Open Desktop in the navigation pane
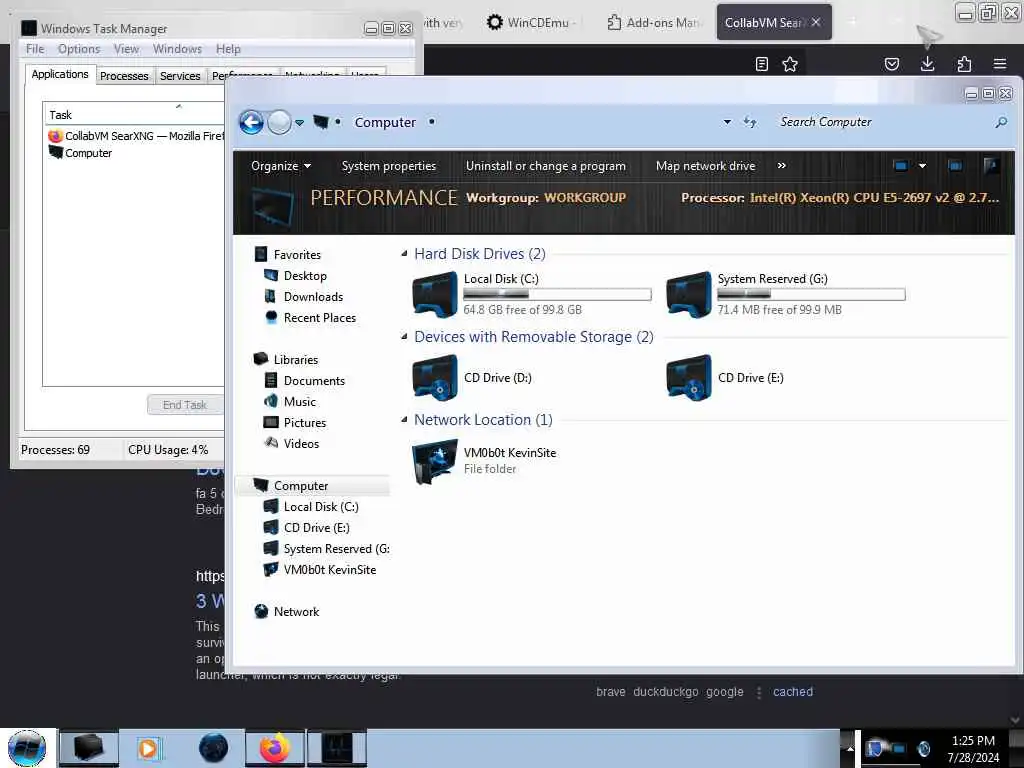 point(305,276)
